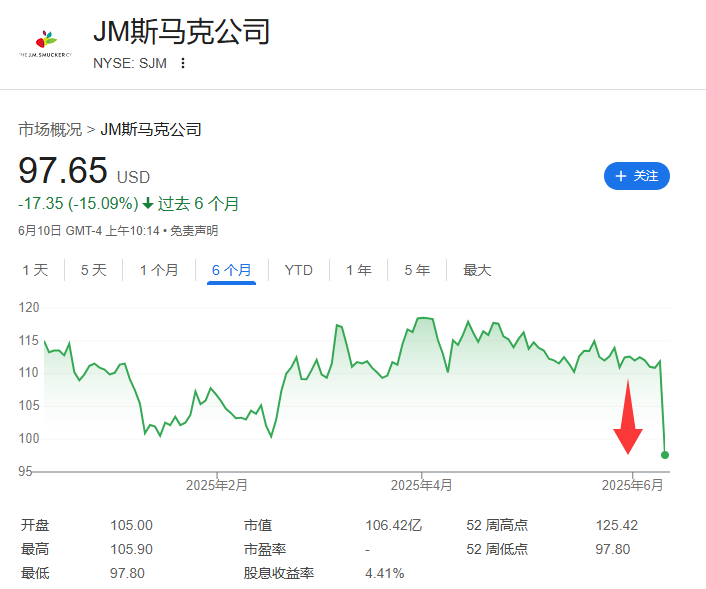Select the 5 天 range tab
This screenshot has height=589, width=706.
tap(94, 270)
